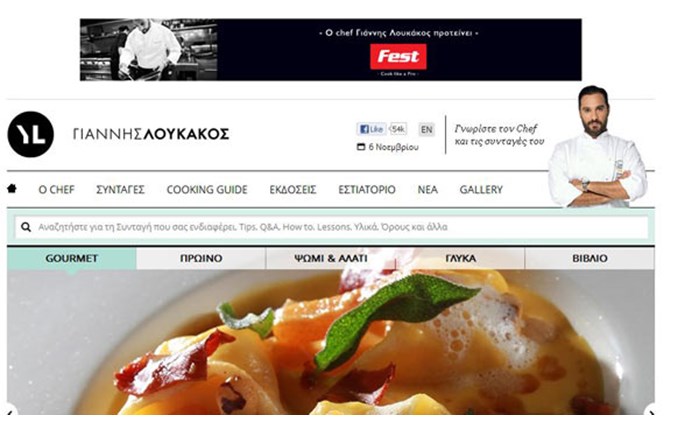Image resolution: width=699 pixels, height=430 pixels.
Task: Go to home via house icon
Action: [x=12, y=188]
